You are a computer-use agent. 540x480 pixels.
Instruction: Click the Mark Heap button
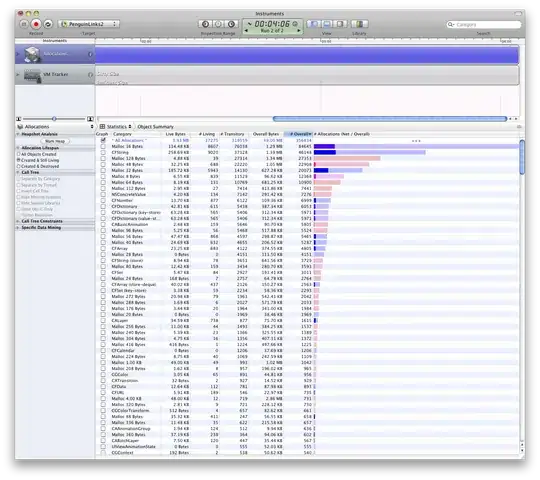(55, 141)
